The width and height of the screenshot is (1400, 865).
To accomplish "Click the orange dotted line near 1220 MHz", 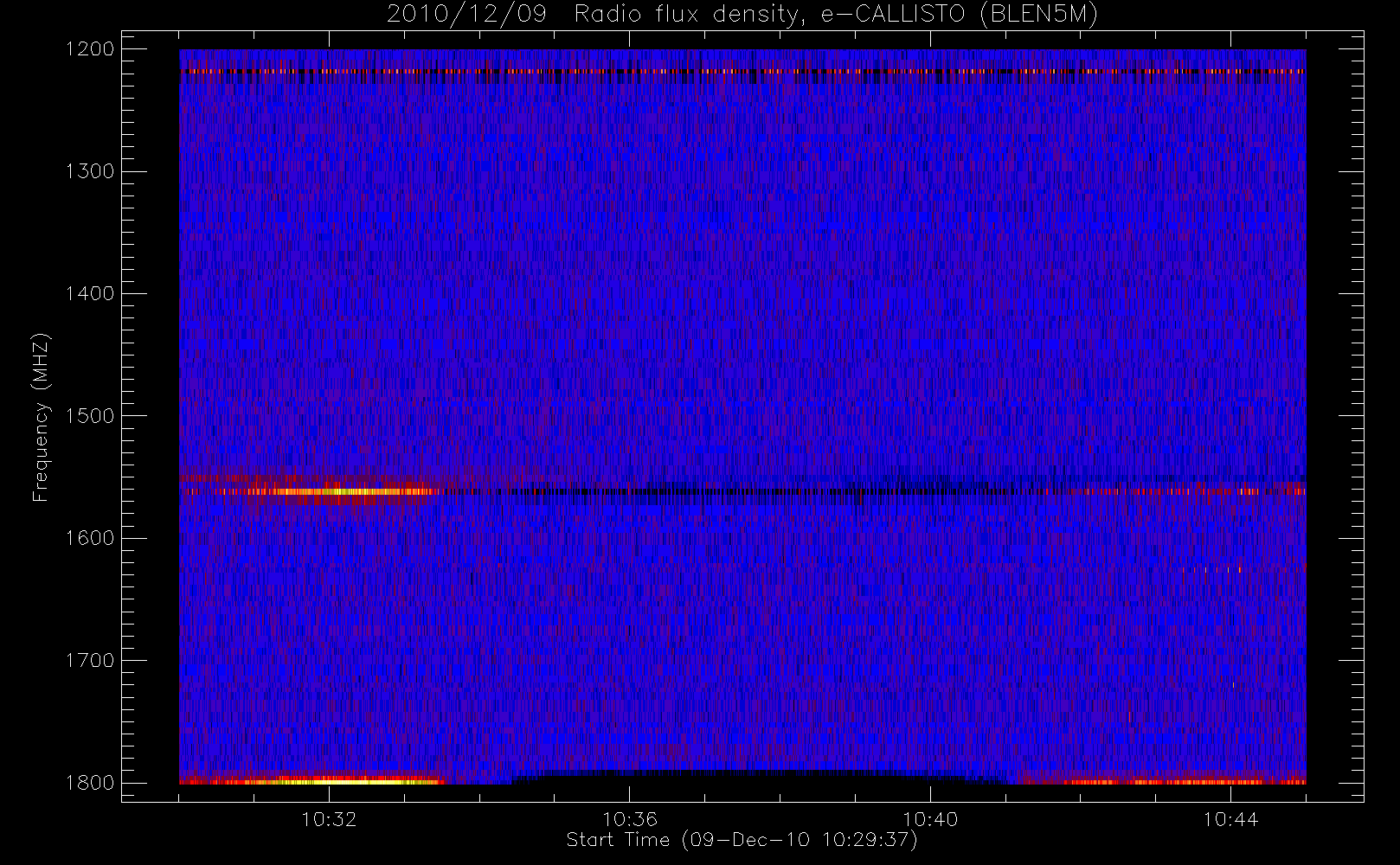I will tap(742, 72).
